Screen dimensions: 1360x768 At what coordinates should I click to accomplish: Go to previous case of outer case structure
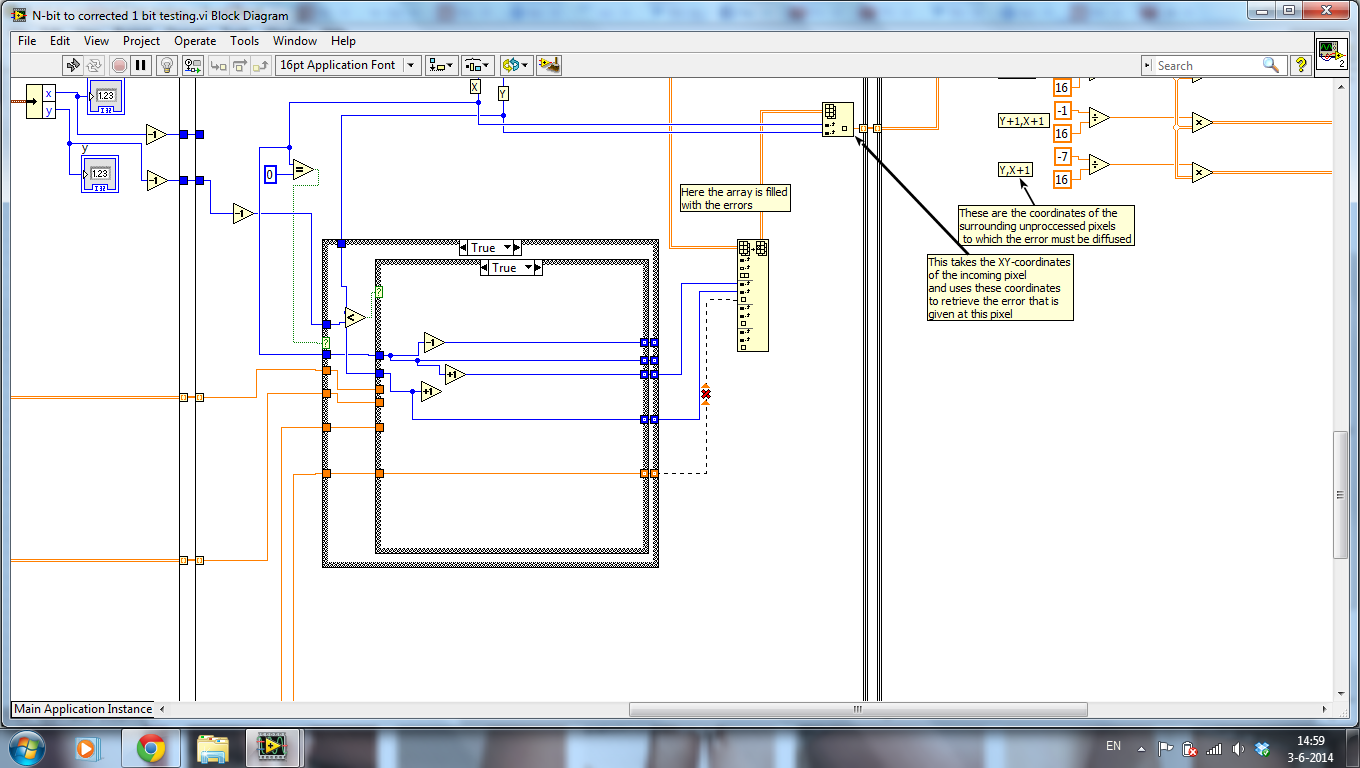point(464,248)
